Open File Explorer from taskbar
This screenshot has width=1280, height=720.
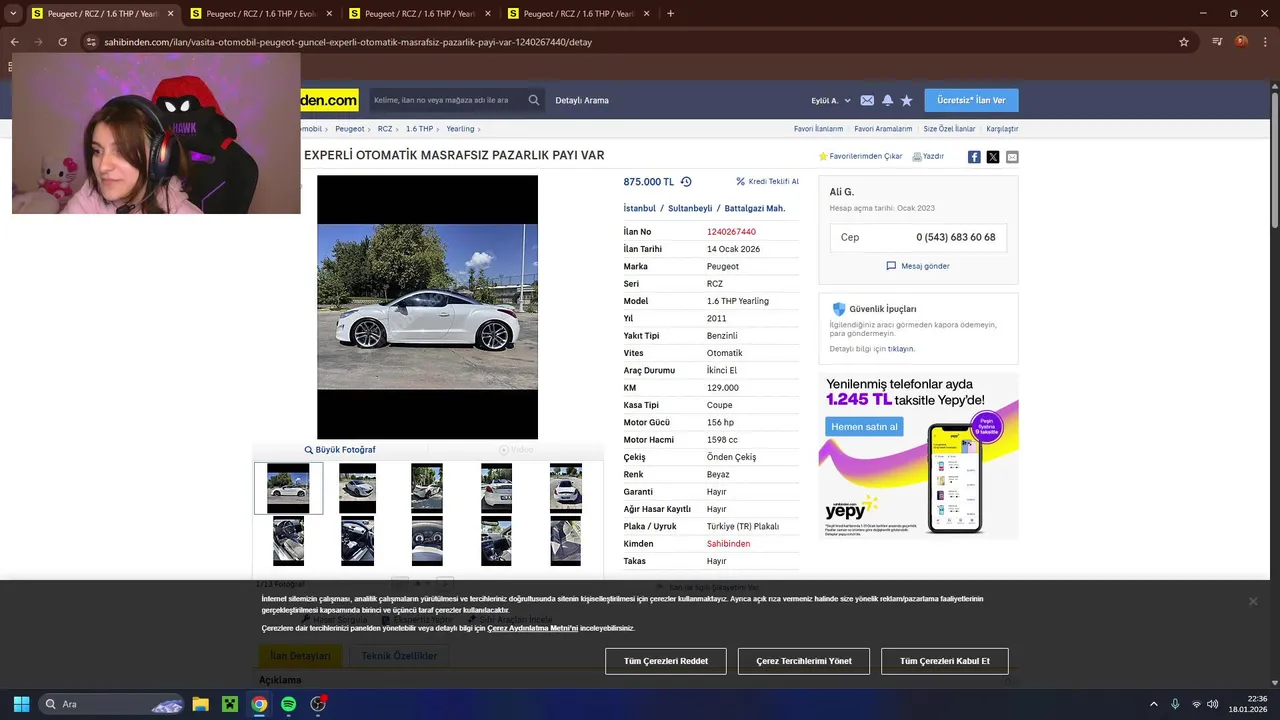click(200, 704)
